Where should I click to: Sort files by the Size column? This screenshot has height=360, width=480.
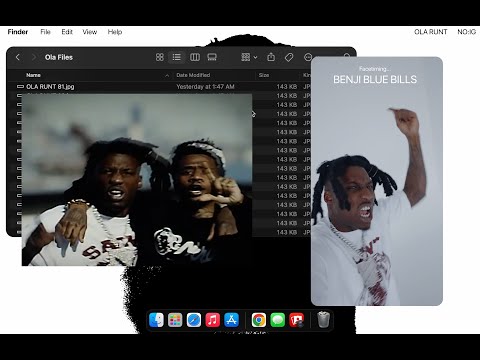[264, 75]
